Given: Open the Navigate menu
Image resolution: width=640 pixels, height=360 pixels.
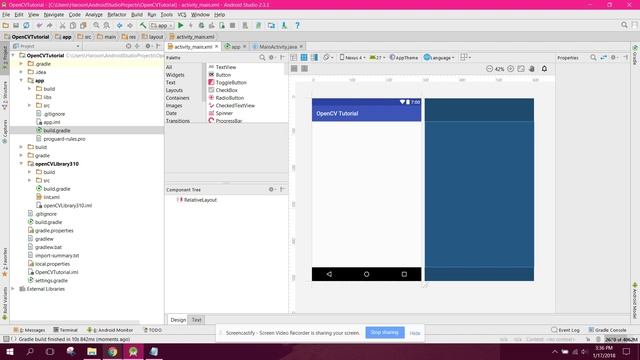Looking at the screenshot, I should 54,15.
